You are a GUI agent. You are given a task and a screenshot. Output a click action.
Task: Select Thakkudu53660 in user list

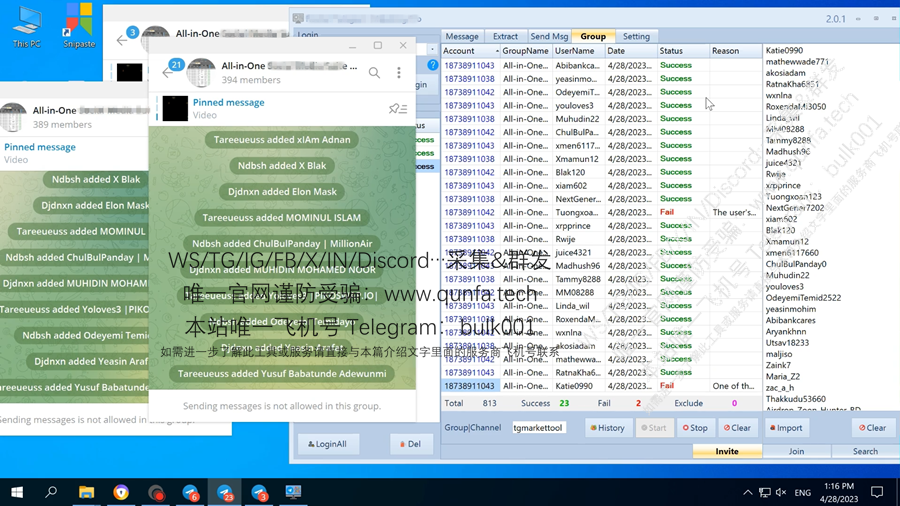pos(796,399)
